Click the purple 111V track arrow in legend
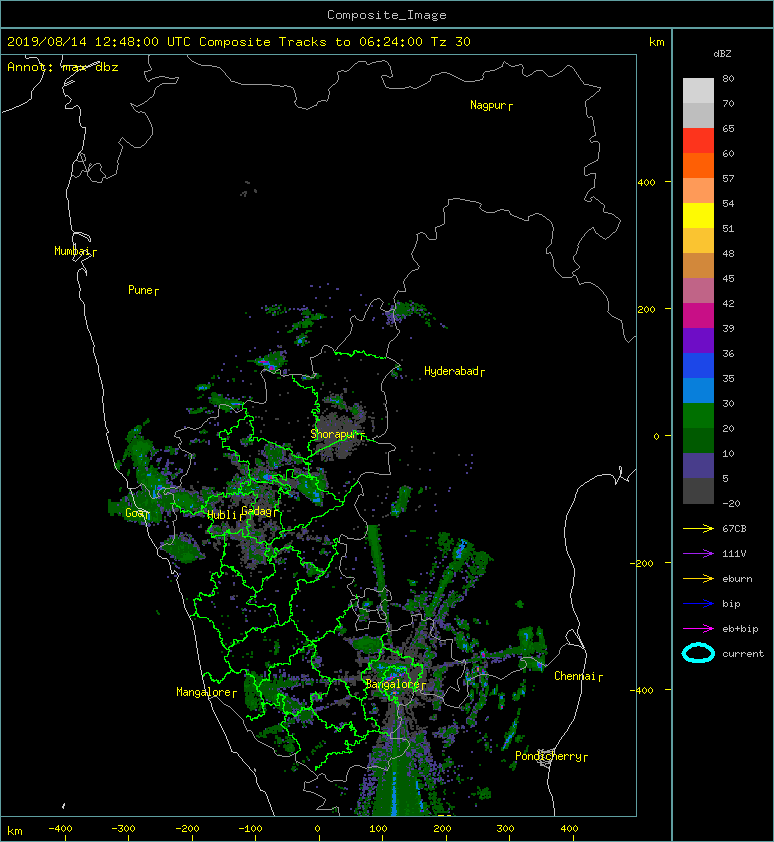The image size is (774, 842). coord(698,554)
